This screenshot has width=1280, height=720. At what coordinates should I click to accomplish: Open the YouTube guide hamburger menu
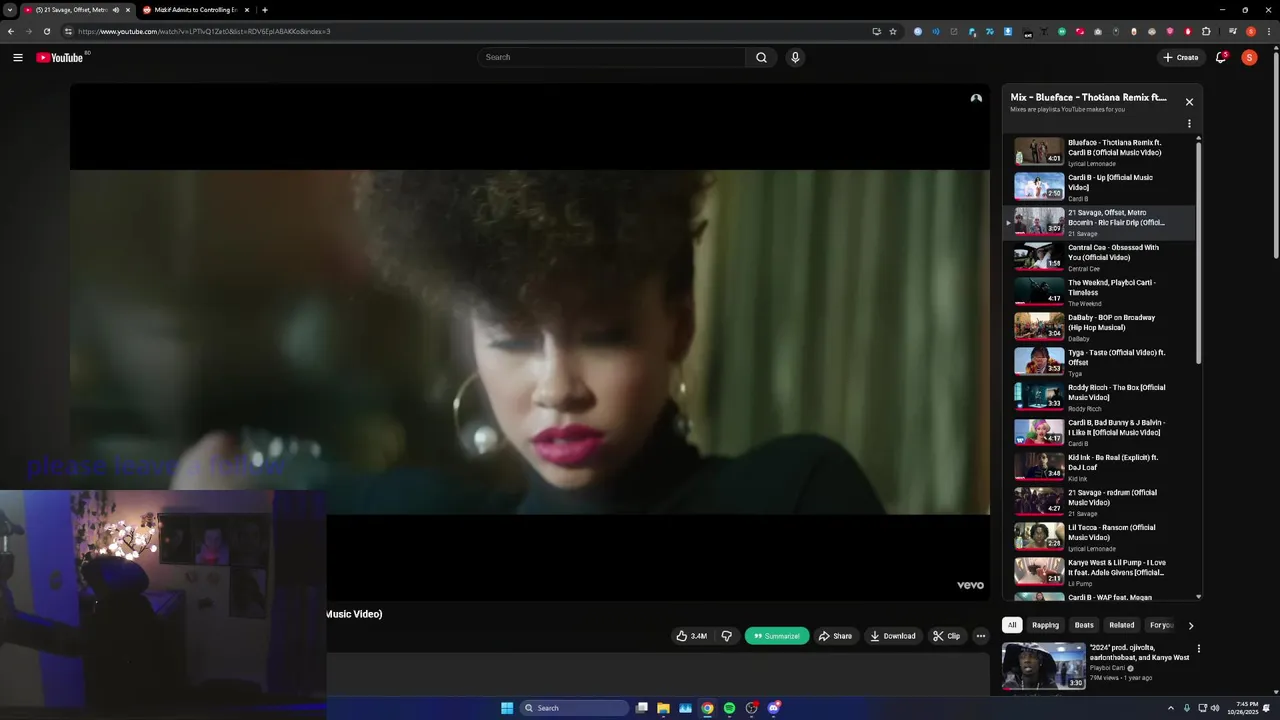pos(18,57)
